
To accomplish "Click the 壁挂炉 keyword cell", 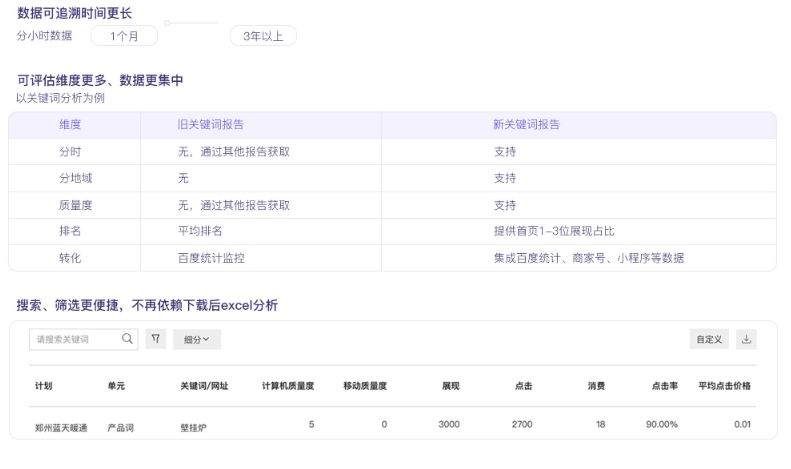I will click(x=194, y=426).
